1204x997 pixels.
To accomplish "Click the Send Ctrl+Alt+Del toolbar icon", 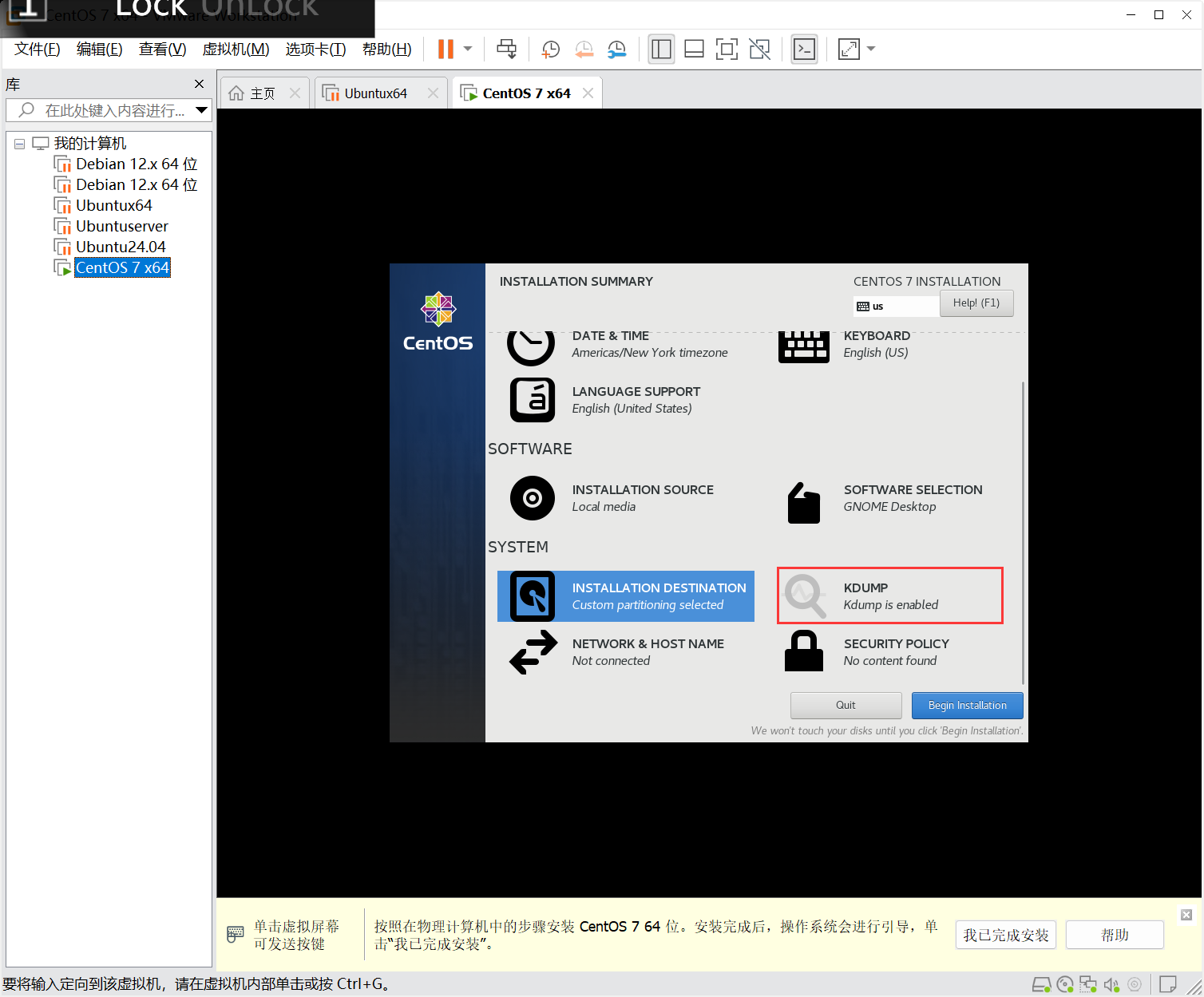I will pos(506,49).
